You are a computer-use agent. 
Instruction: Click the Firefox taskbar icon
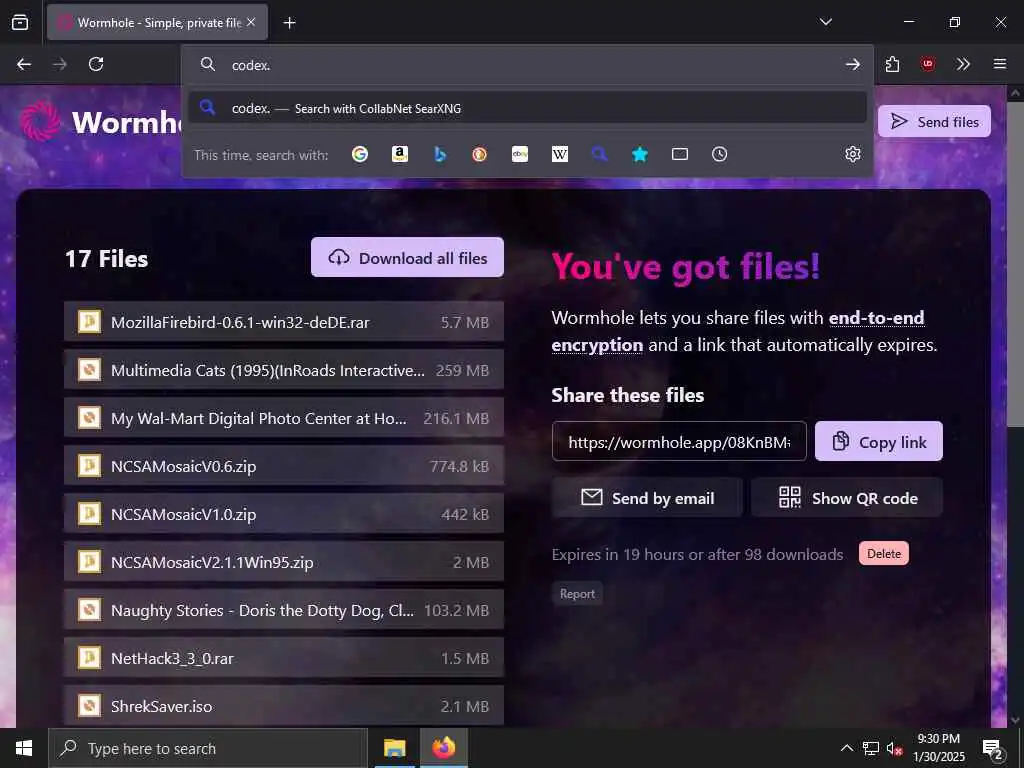[443, 748]
